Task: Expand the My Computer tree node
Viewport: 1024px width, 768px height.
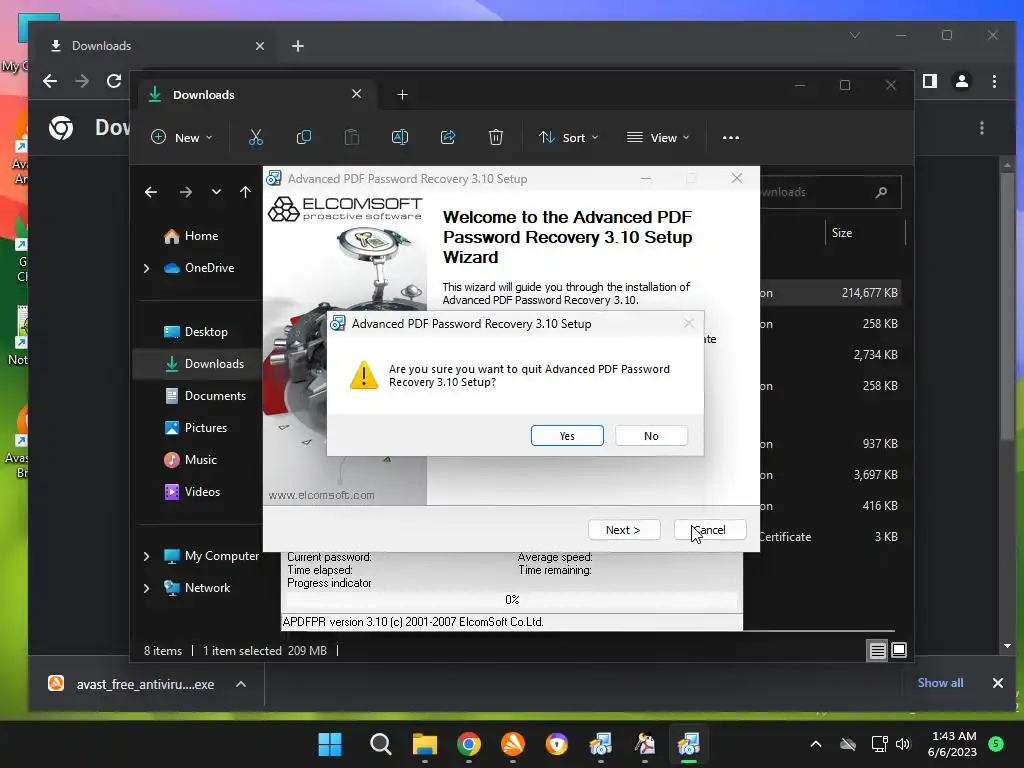Action: (146, 556)
